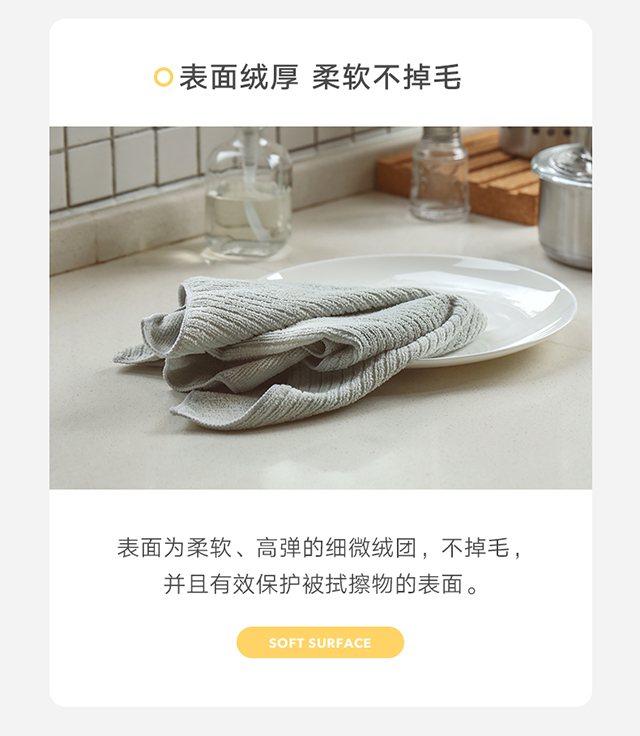Click the yellow circle bullet icon
The height and width of the screenshot is (736, 640).
pyautogui.click(x=163, y=77)
